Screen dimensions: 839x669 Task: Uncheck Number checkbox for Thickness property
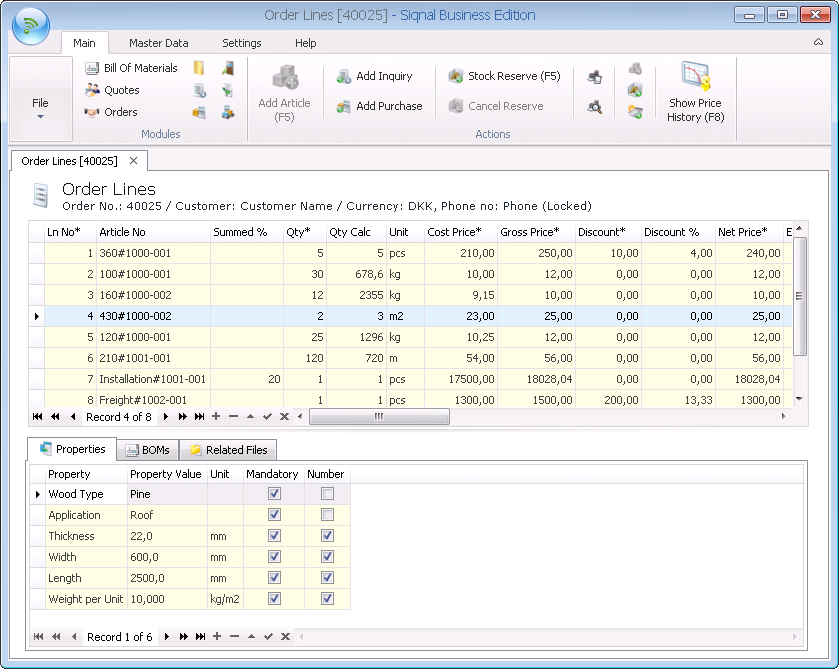(x=327, y=536)
